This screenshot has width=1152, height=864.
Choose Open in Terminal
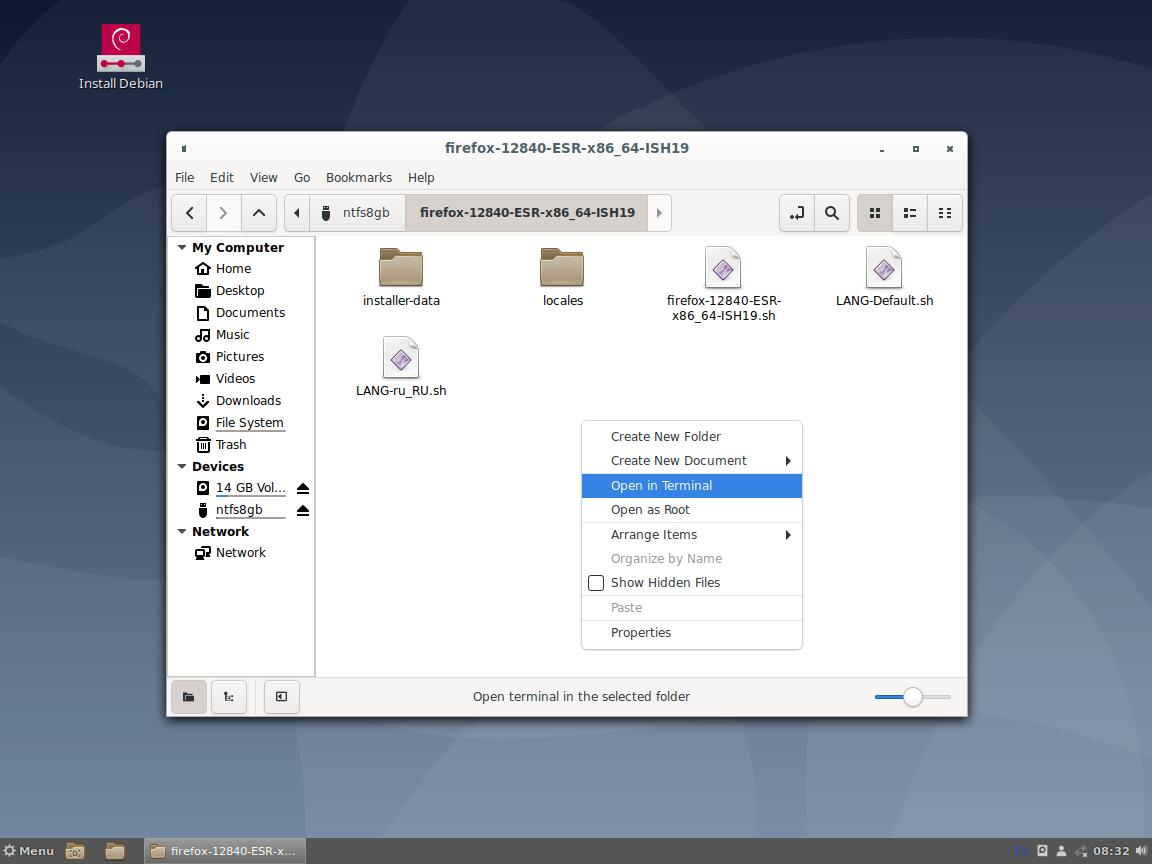pos(691,486)
